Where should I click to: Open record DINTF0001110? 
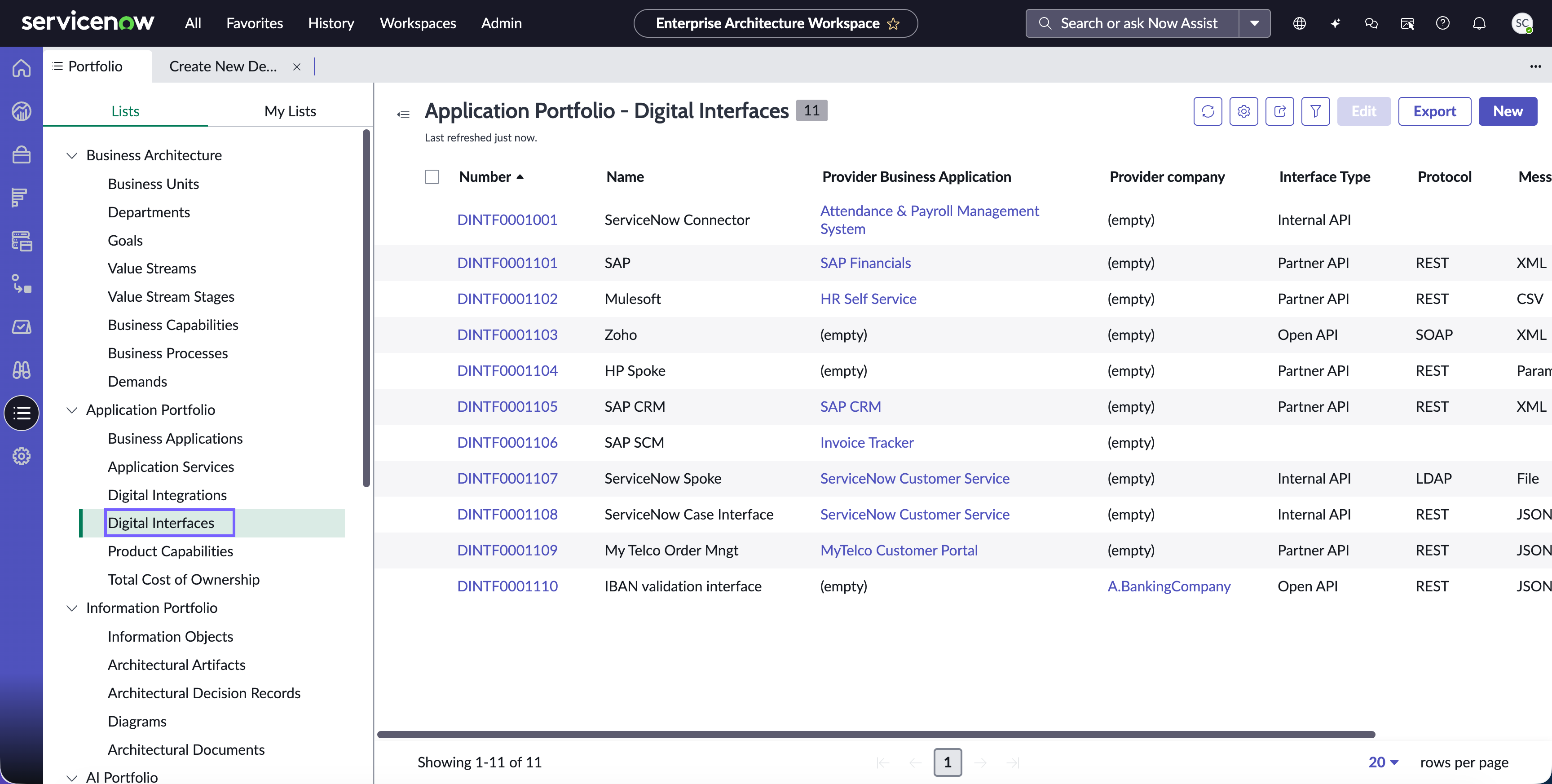point(507,586)
